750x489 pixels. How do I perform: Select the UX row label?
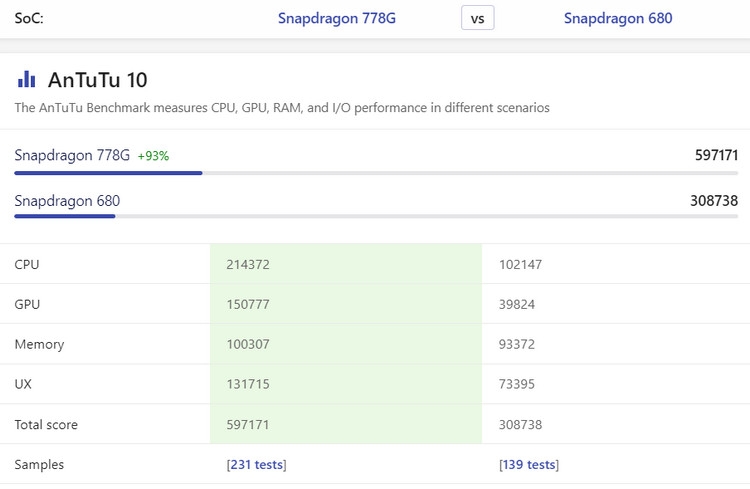[x=23, y=384]
